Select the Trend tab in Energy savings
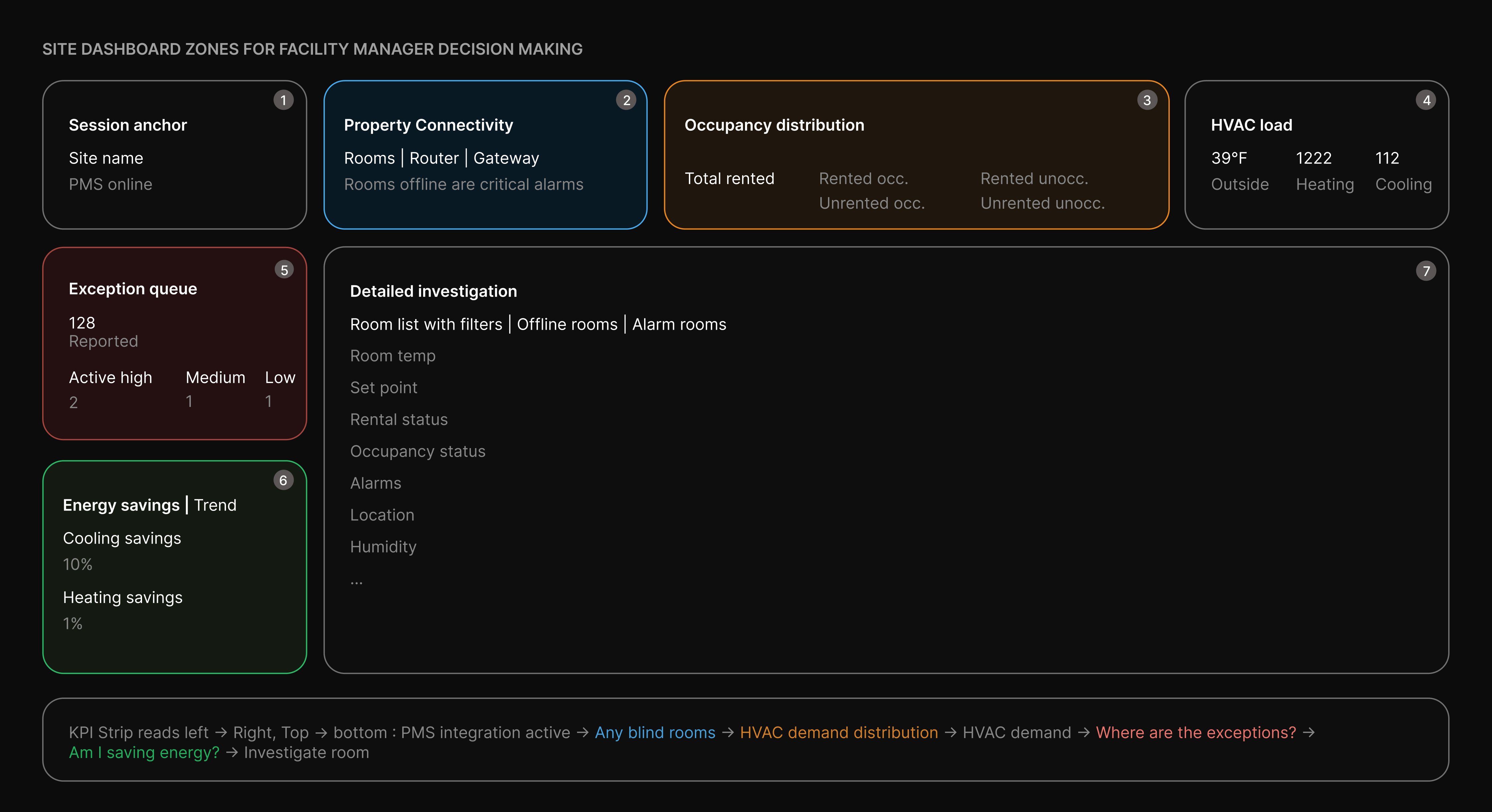Viewport: 1492px width, 812px height. click(215, 505)
